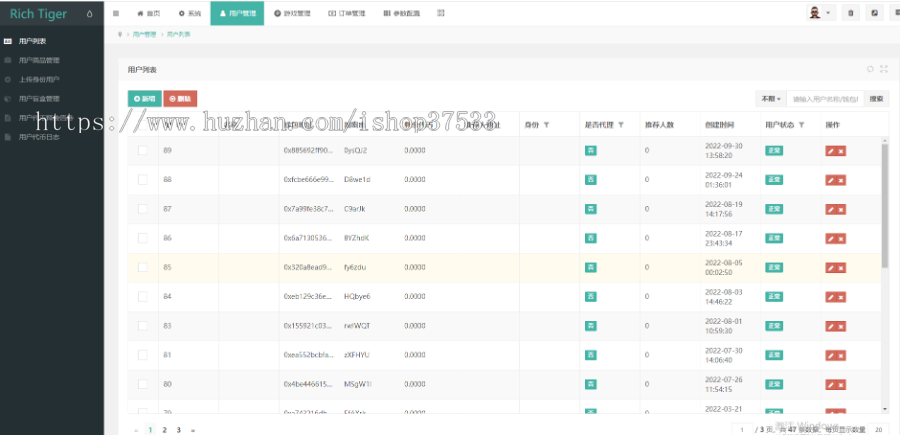Select the checkbox for user row 83
Image resolution: width=900 pixels, height=435 pixels.
[142, 325]
